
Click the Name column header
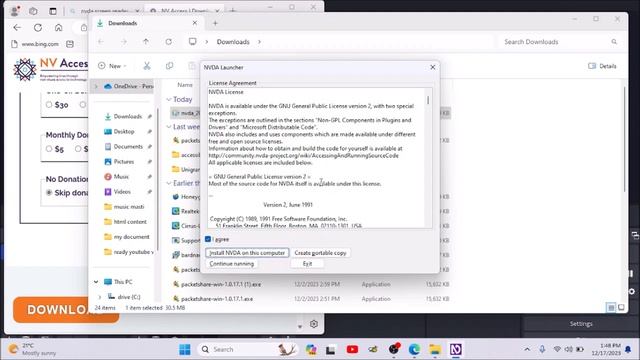tap(184, 85)
